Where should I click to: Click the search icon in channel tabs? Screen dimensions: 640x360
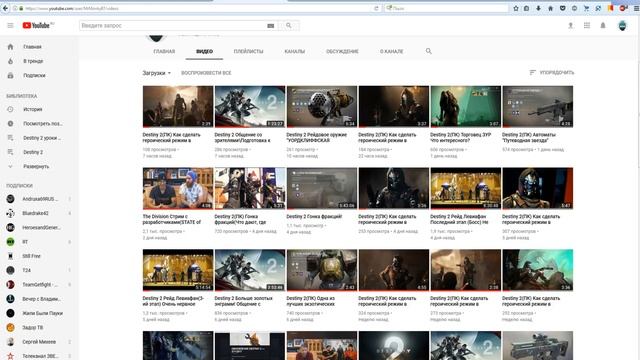pos(429,51)
